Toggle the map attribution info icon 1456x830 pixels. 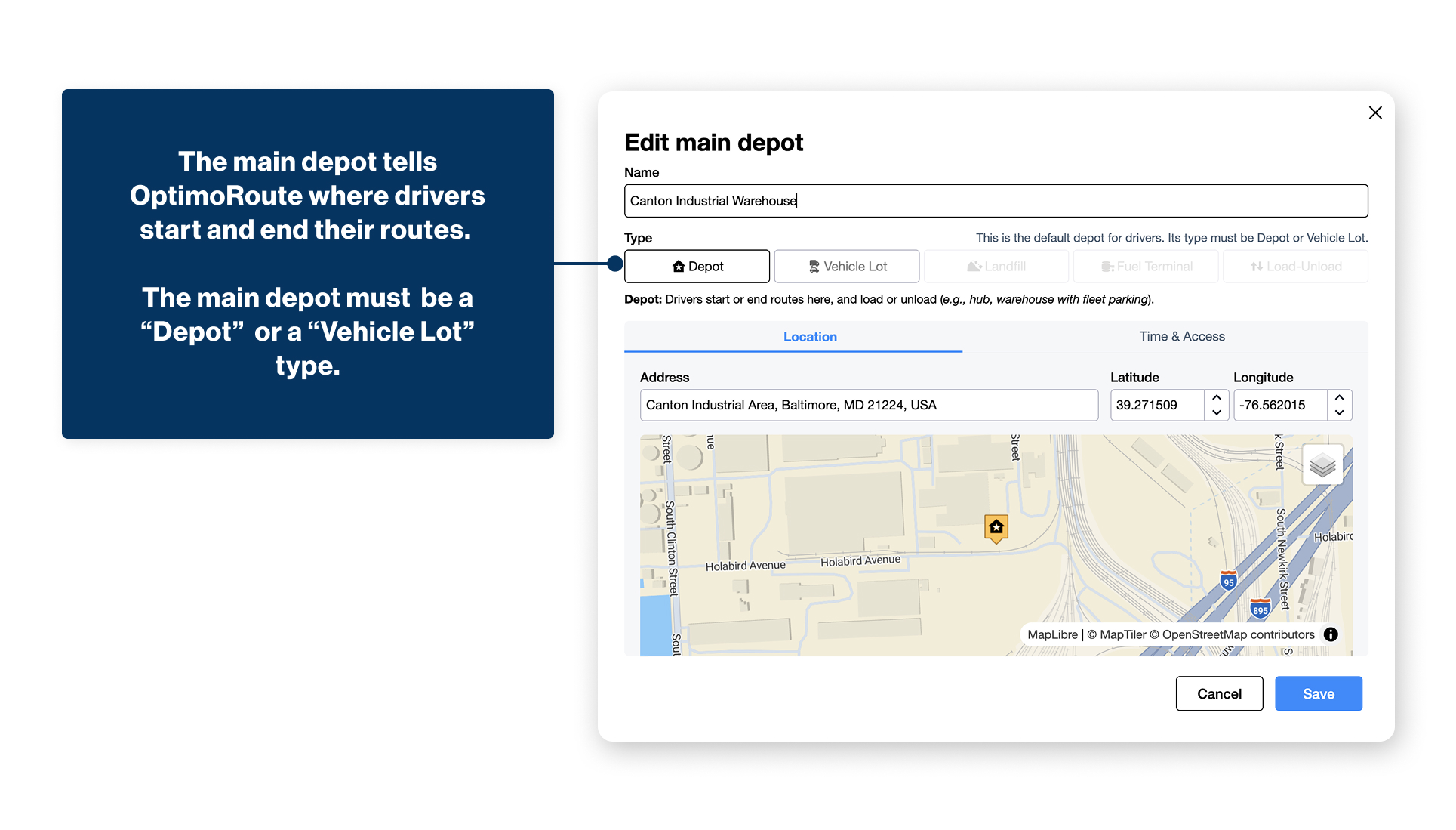(1331, 634)
